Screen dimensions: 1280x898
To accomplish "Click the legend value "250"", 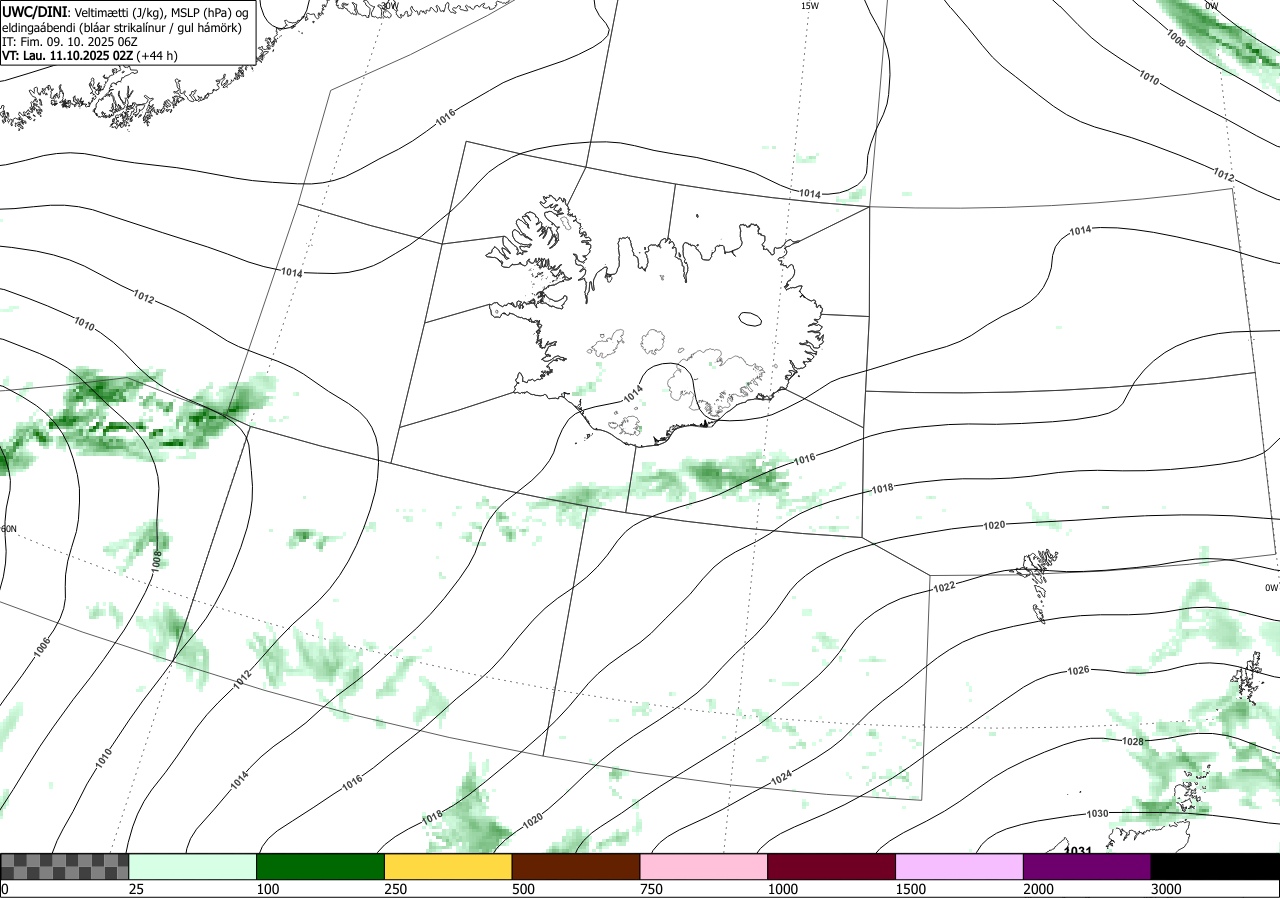I will 395,889.
